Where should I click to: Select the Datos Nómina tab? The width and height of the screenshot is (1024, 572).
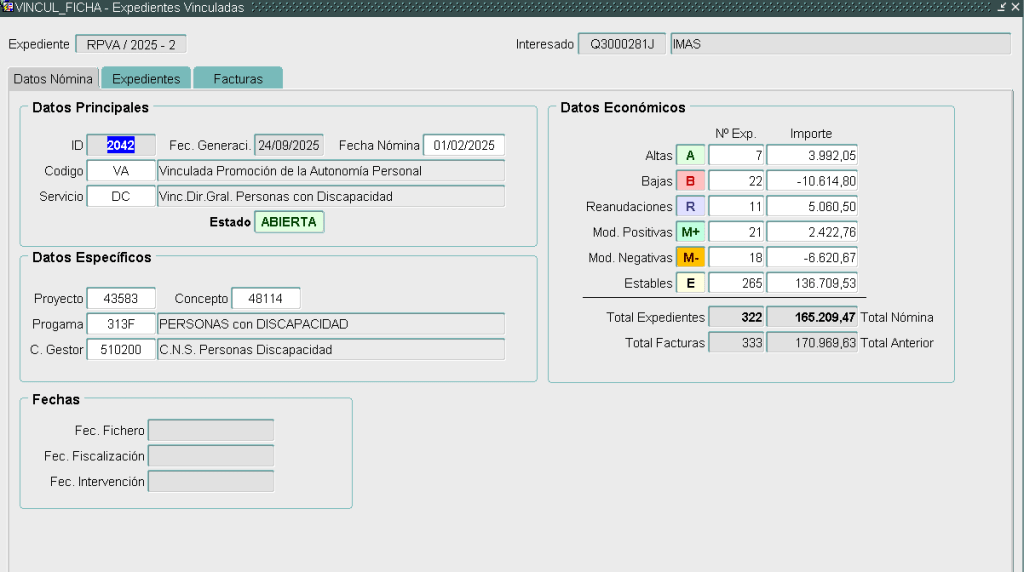53,79
